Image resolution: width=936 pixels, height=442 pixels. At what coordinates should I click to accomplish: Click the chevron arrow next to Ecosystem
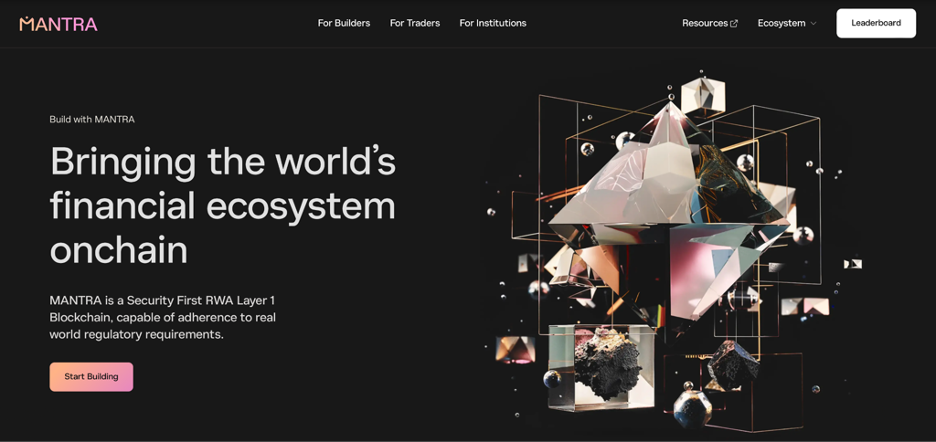coord(812,24)
